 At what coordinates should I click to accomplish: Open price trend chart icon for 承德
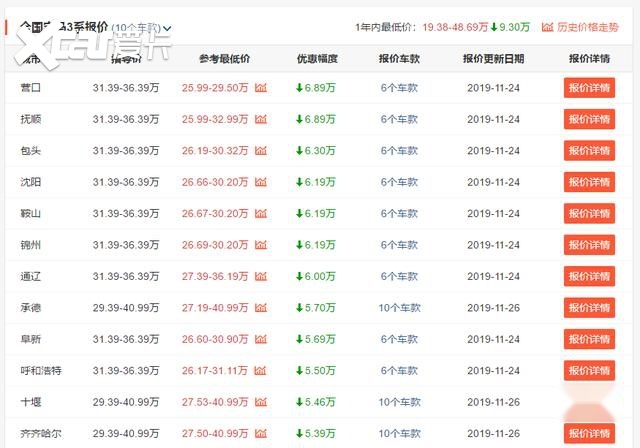point(261,308)
